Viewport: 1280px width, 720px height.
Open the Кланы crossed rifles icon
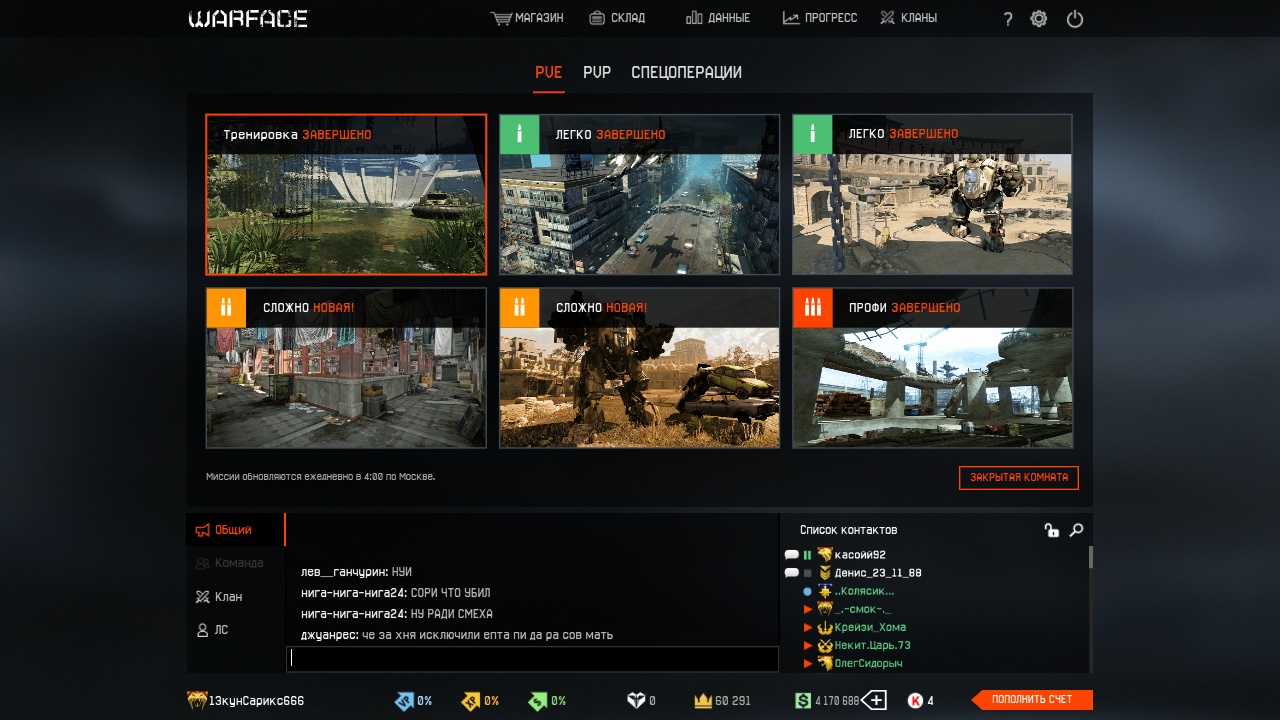click(x=887, y=18)
